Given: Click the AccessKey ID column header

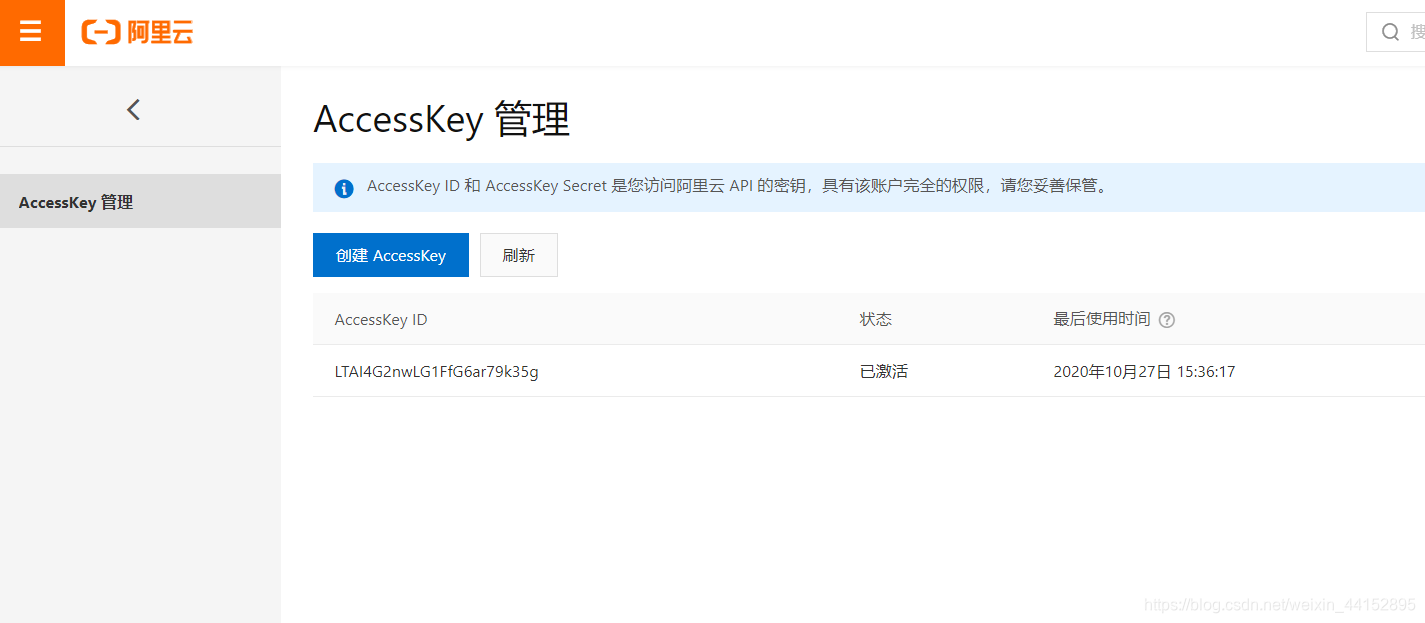Looking at the screenshot, I should point(381,320).
